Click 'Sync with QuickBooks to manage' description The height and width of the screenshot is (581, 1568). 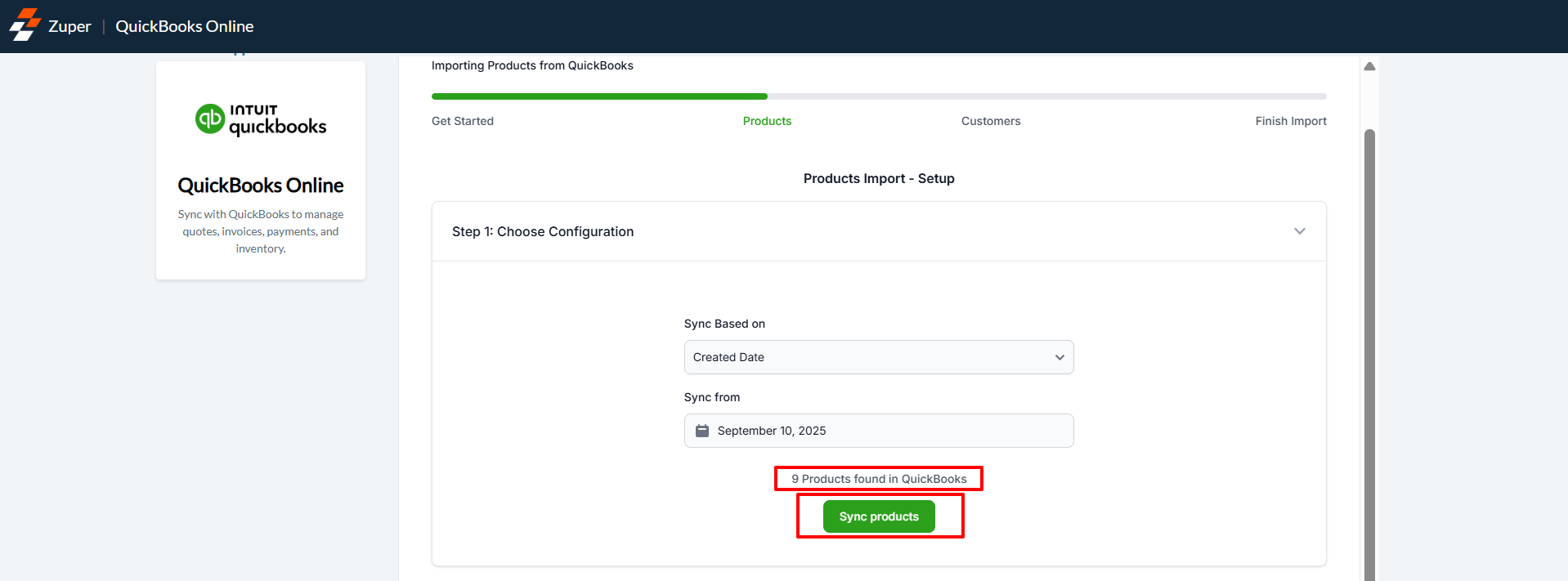261,231
